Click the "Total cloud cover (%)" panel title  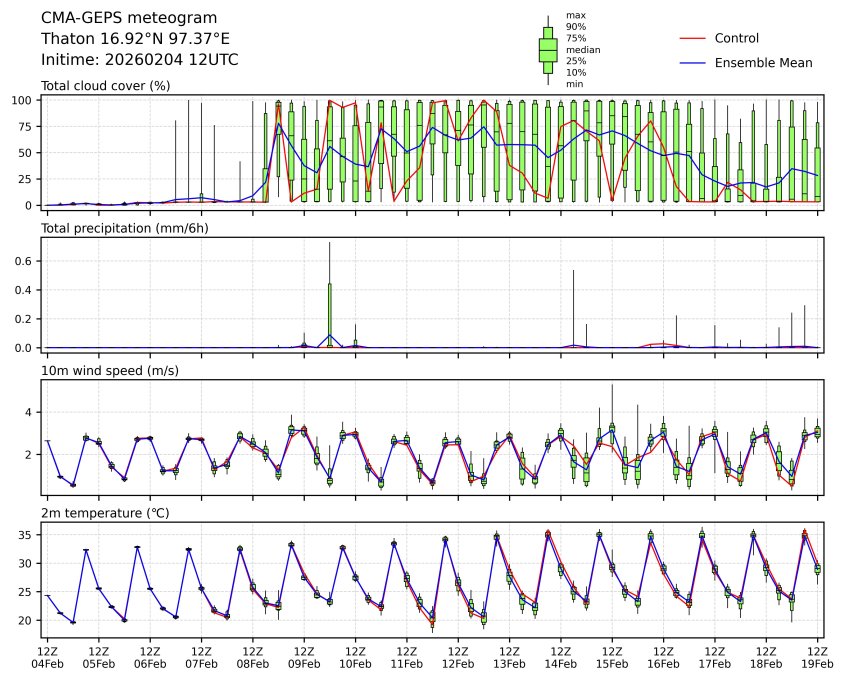click(105, 86)
